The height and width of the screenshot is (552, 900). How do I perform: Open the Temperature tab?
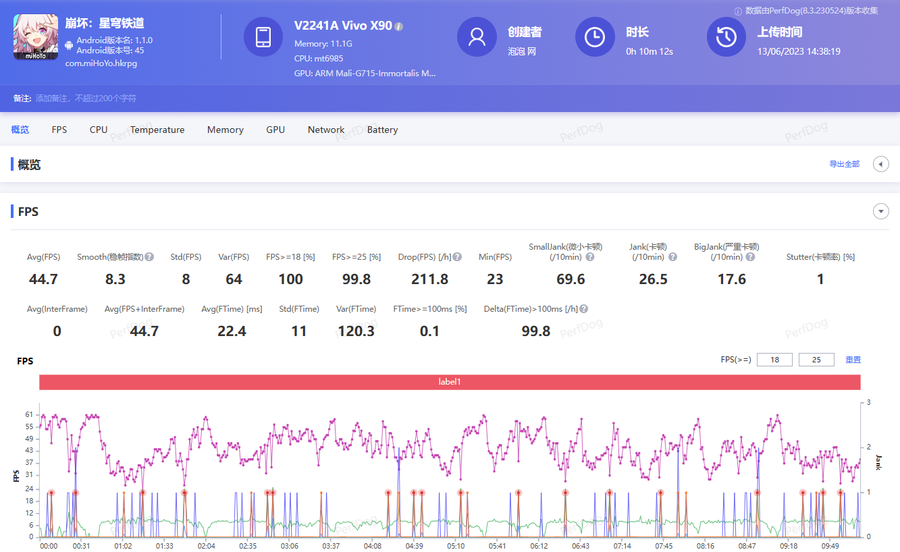157,130
